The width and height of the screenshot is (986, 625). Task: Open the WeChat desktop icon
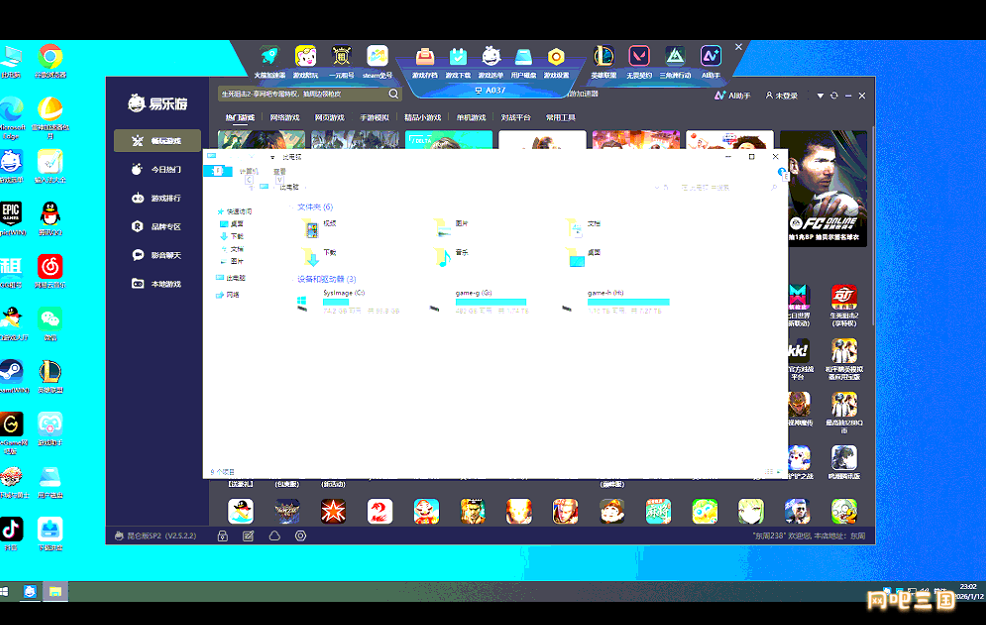(50, 319)
